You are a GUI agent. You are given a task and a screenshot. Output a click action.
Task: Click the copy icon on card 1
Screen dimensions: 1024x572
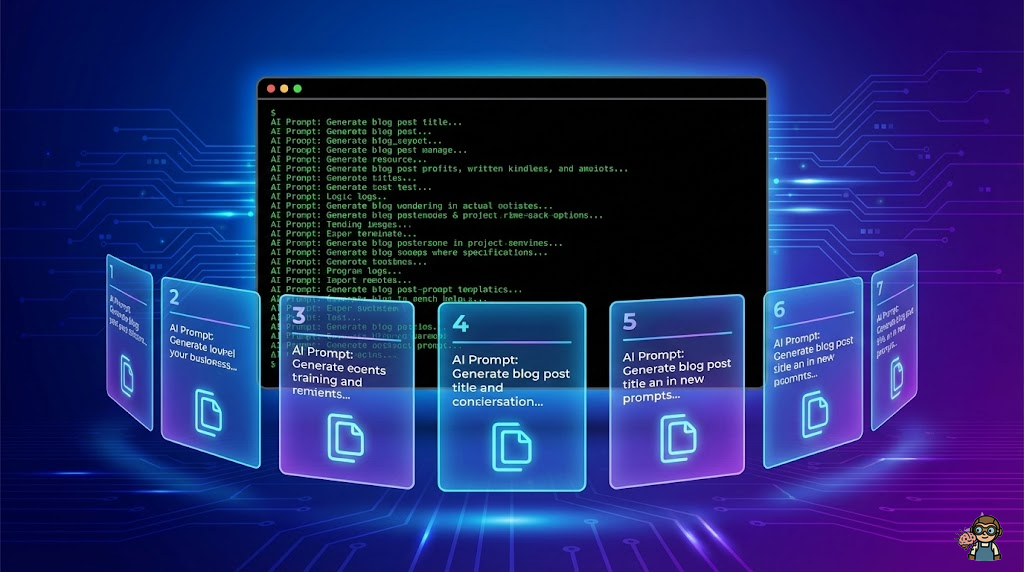click(x=127, y=377)
